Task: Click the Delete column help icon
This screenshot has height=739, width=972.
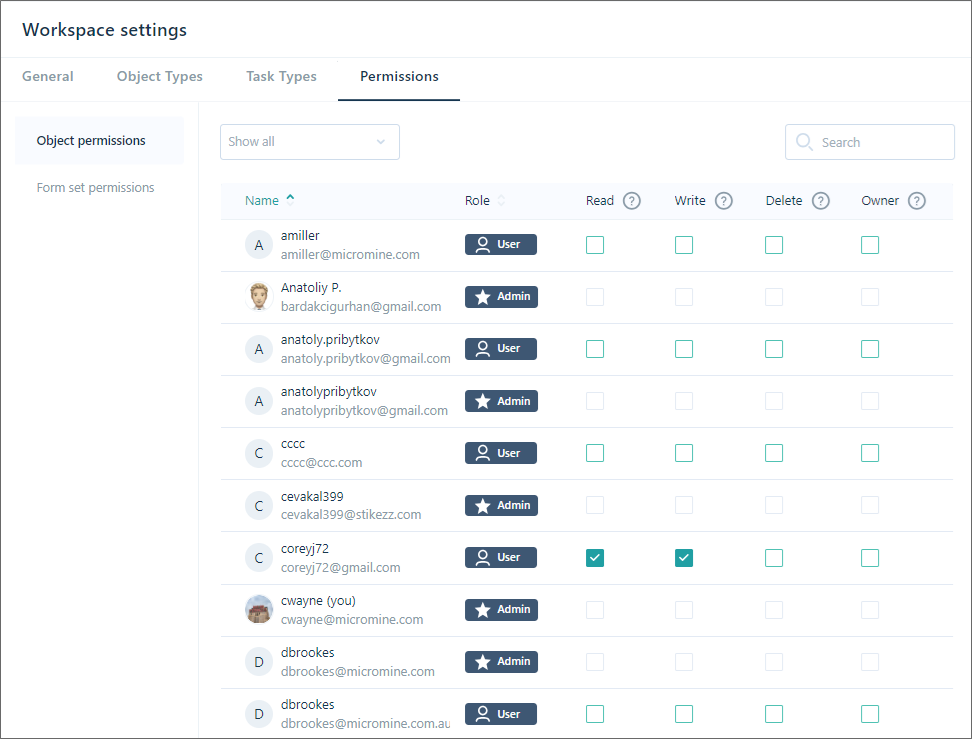Action: [x=820, y=201]
